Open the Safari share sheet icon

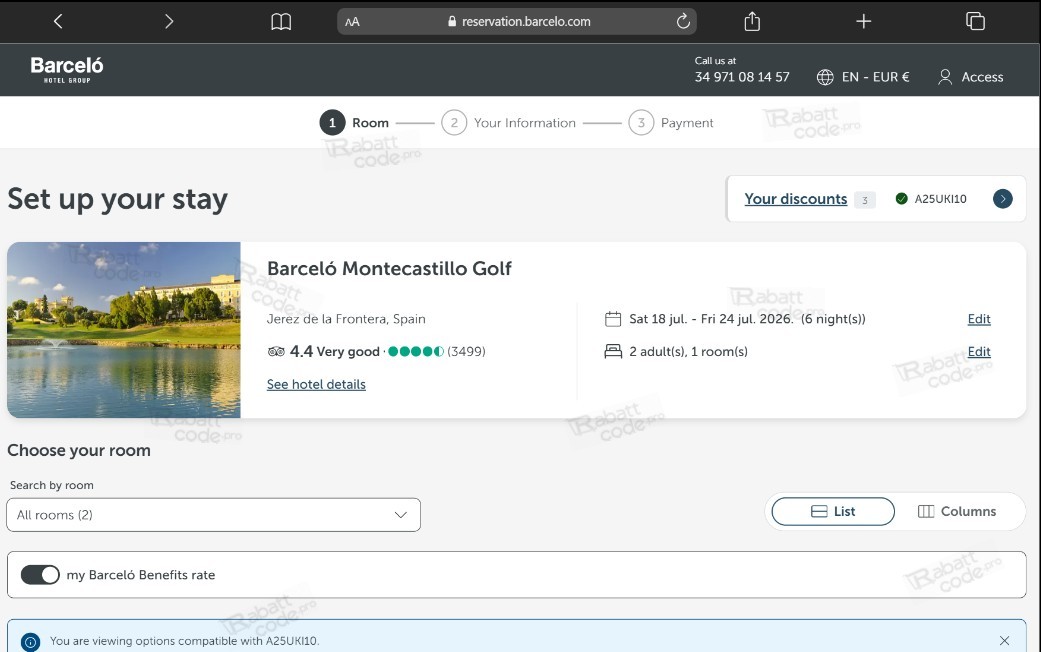click(x=752, y=21)
